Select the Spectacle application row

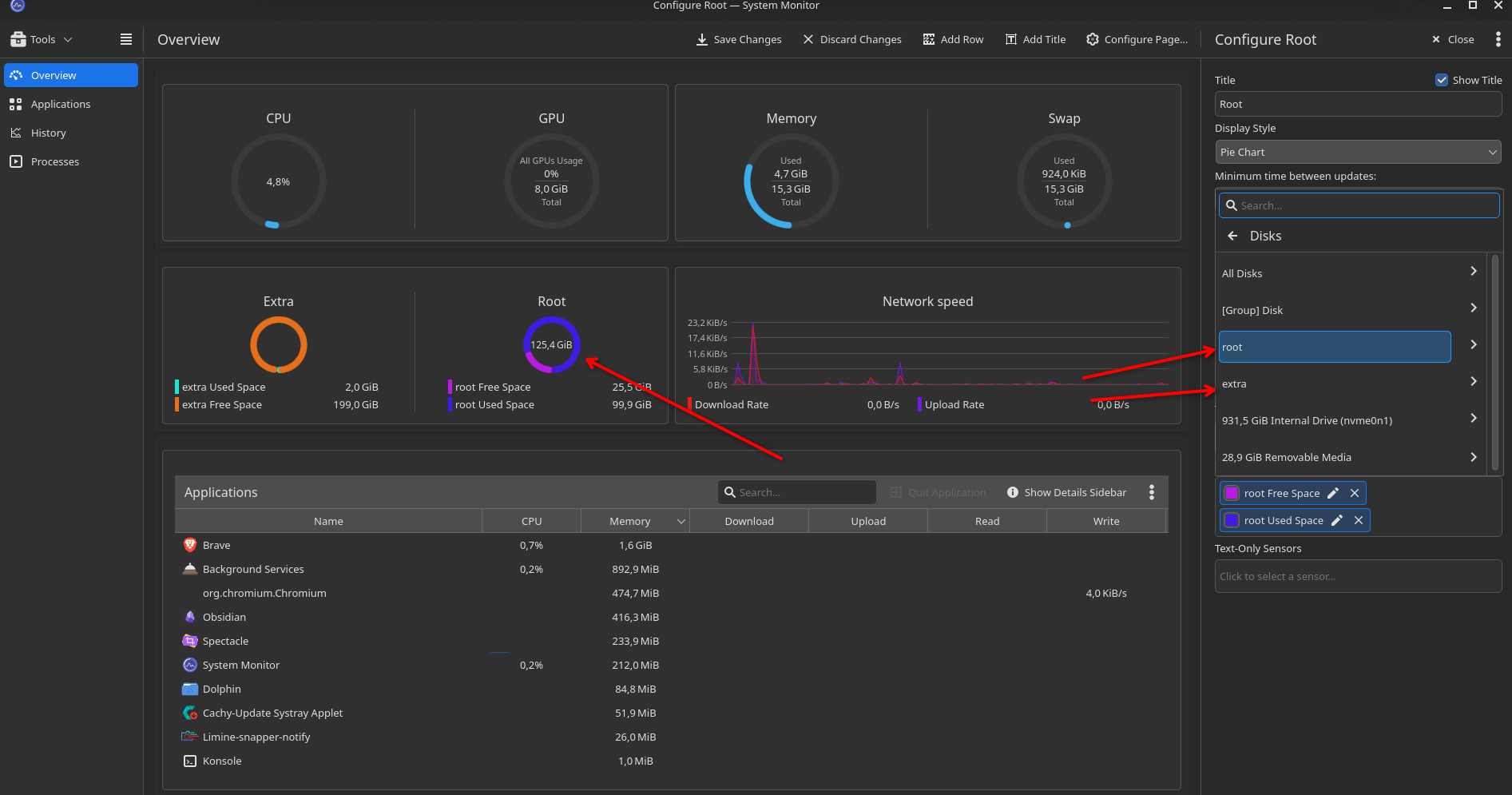coord(671,641)
